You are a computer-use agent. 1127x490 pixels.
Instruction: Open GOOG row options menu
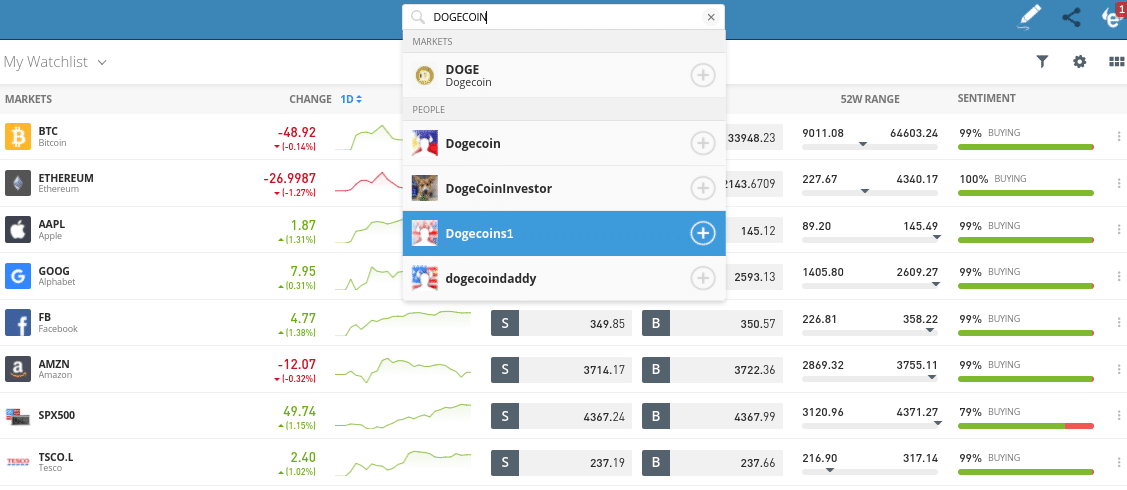1118,276
